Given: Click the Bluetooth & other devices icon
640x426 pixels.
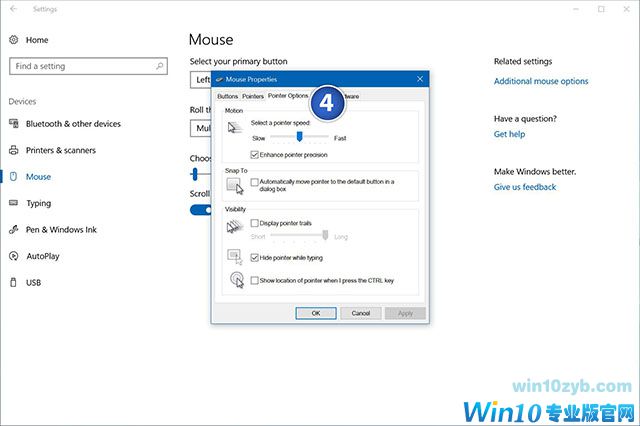Looking at the screenshot, I should point(13,123).
